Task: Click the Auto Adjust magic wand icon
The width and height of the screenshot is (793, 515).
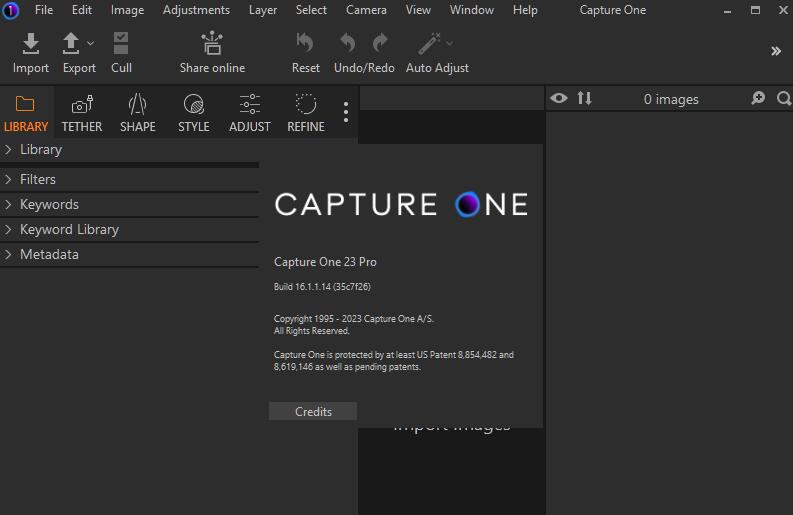Action: pos(430,44)
